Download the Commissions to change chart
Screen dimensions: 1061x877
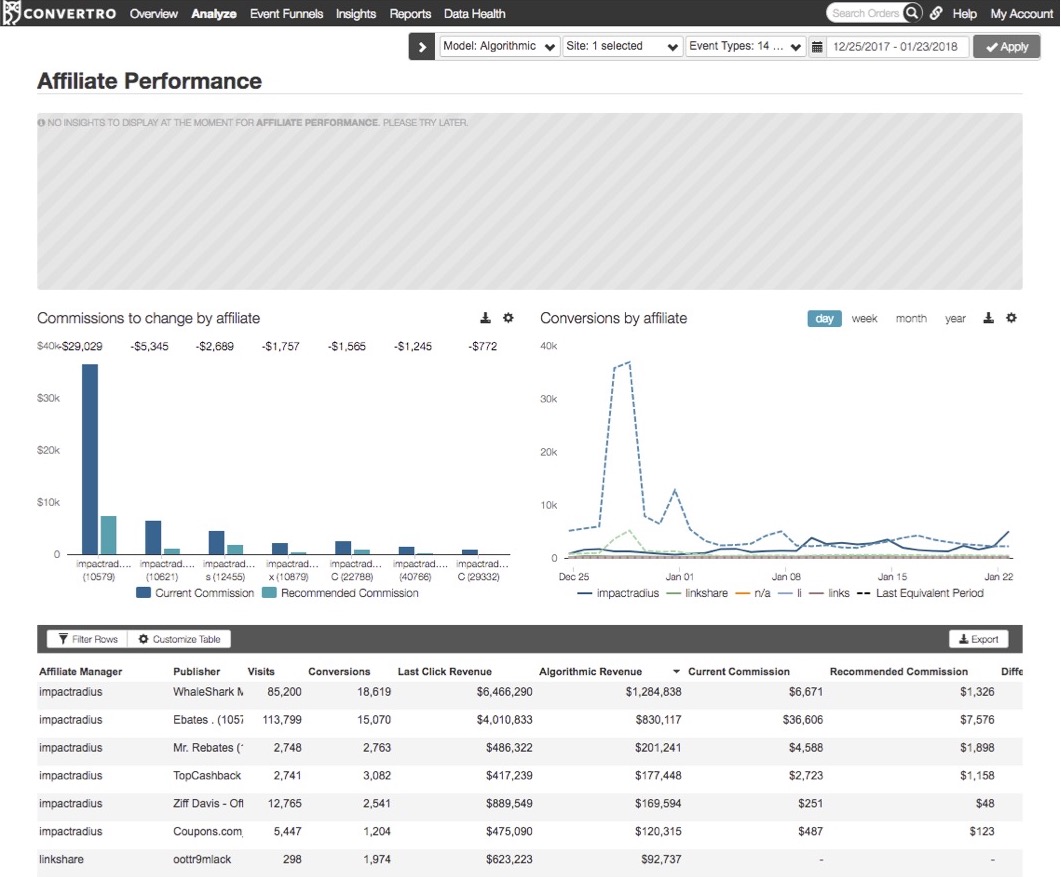pyautogui.click(x=485, y=317)
